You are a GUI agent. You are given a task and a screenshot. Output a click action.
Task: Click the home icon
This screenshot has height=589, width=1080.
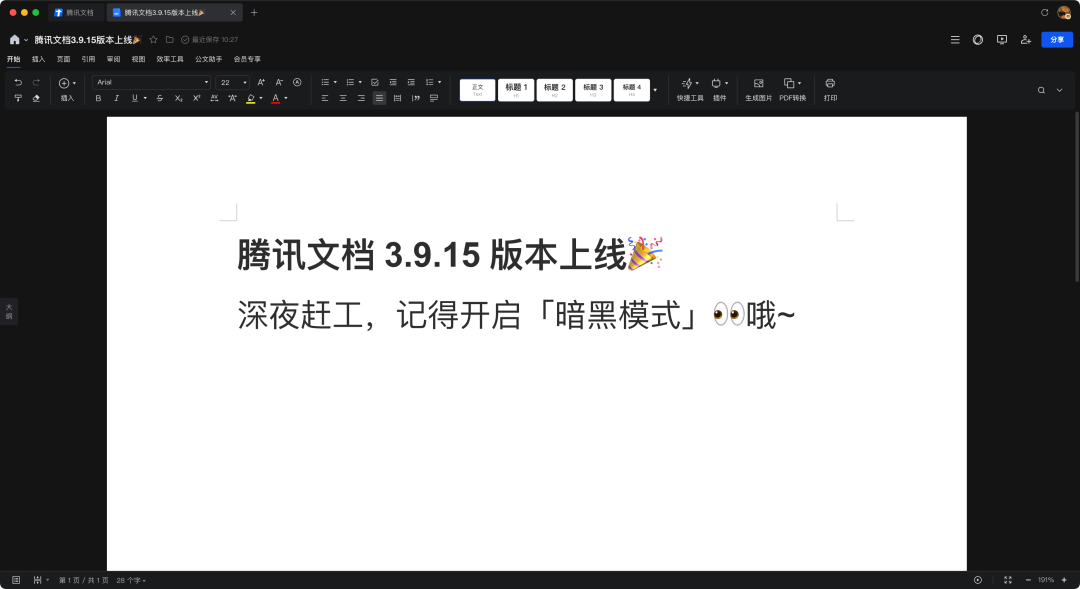pos(14,40)
